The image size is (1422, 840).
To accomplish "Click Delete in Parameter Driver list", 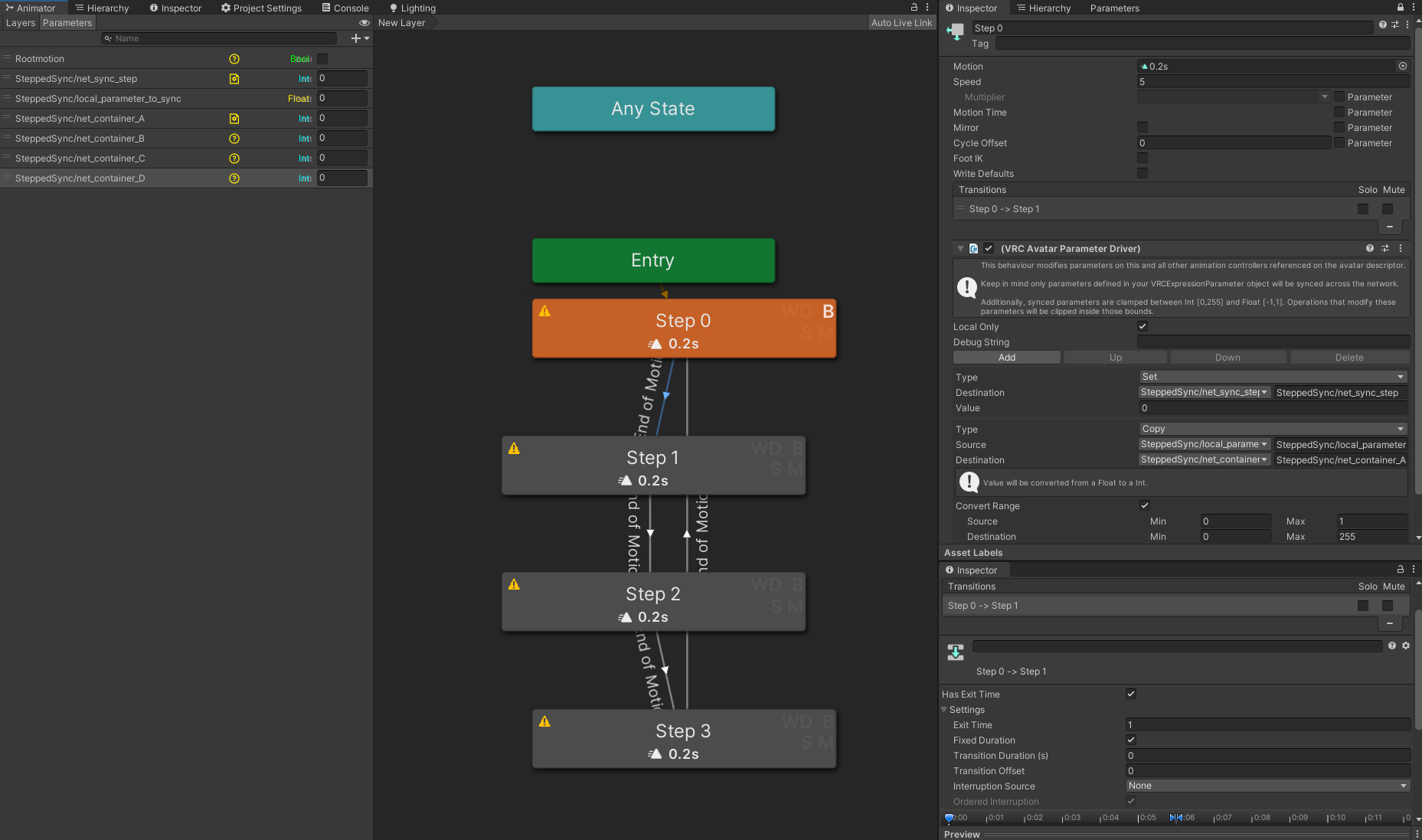I will point(1349,358).
